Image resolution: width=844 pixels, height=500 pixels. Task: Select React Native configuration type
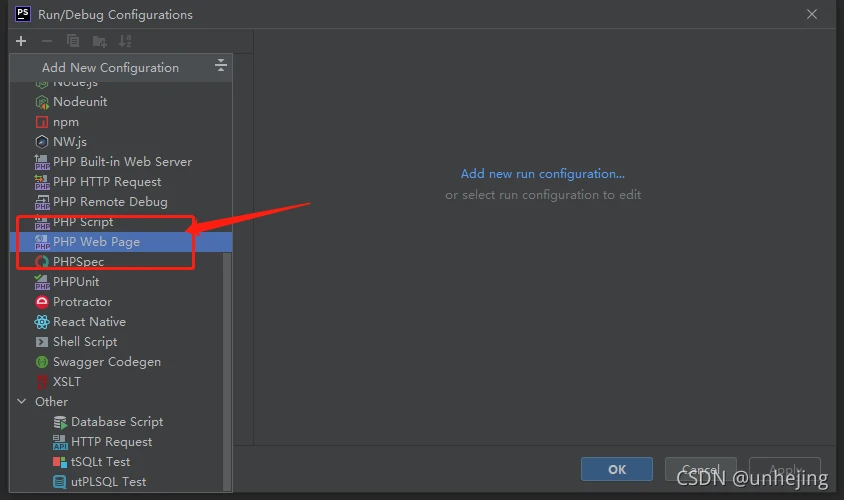pos(89,322)
